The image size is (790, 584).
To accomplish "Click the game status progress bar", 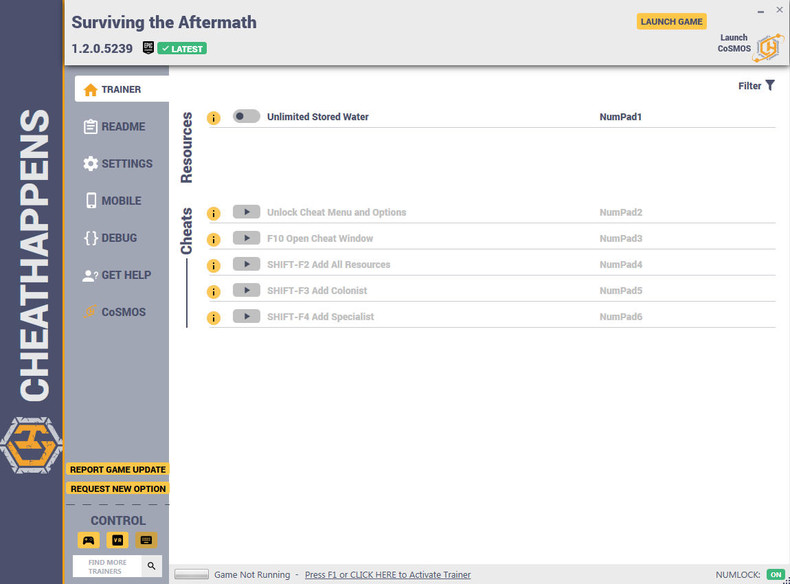I will coord(191,574).
